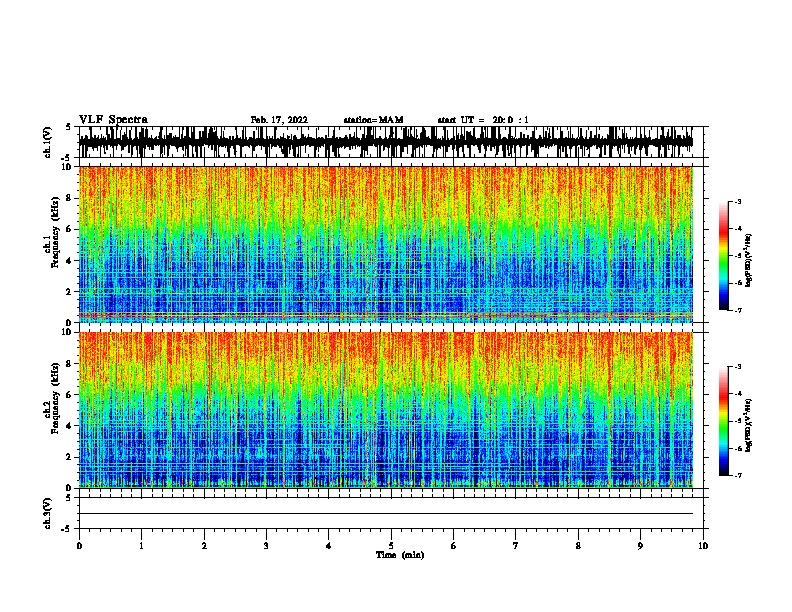792x612 pixels.
Task: Click the 'station=MAM' label
Action: point(373,120)
